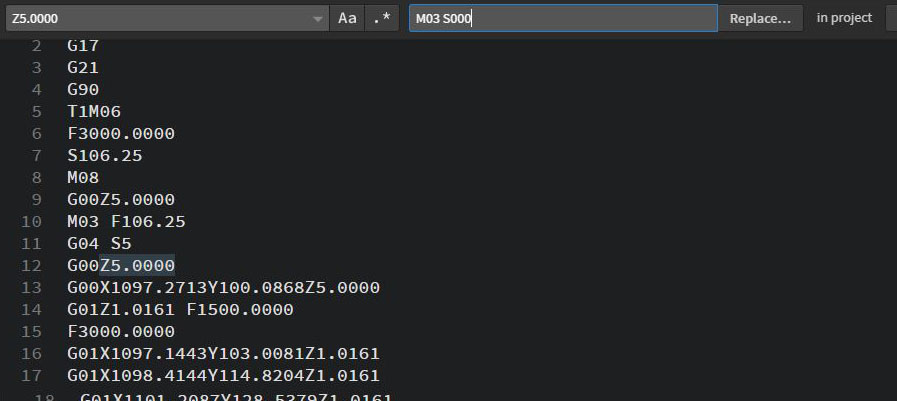Viewport: 897px width, 401px height.
Task: Click the 'in project' button
Action: click(x=844, y=18)
